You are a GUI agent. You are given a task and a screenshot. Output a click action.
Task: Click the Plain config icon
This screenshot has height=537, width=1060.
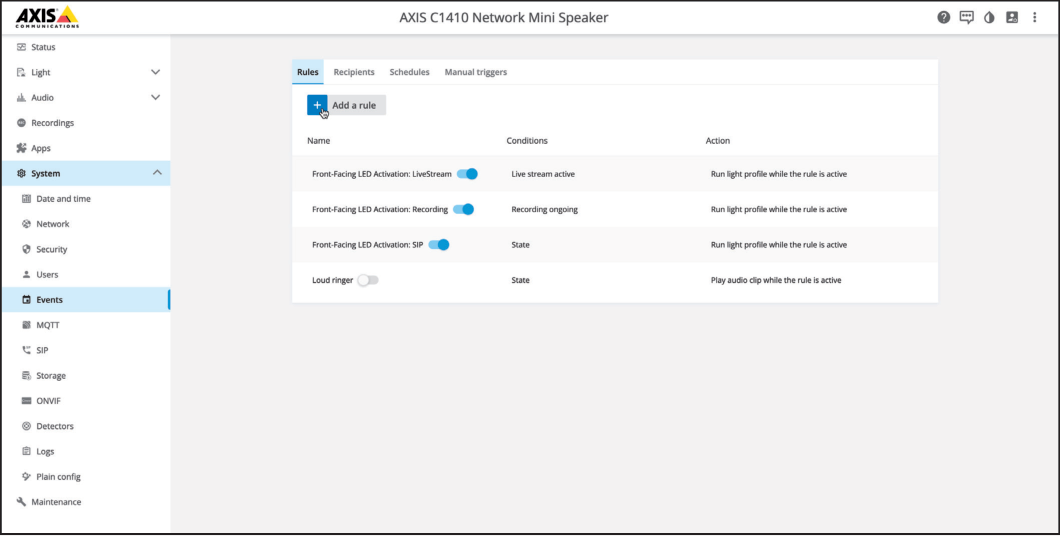pos(26,477)
